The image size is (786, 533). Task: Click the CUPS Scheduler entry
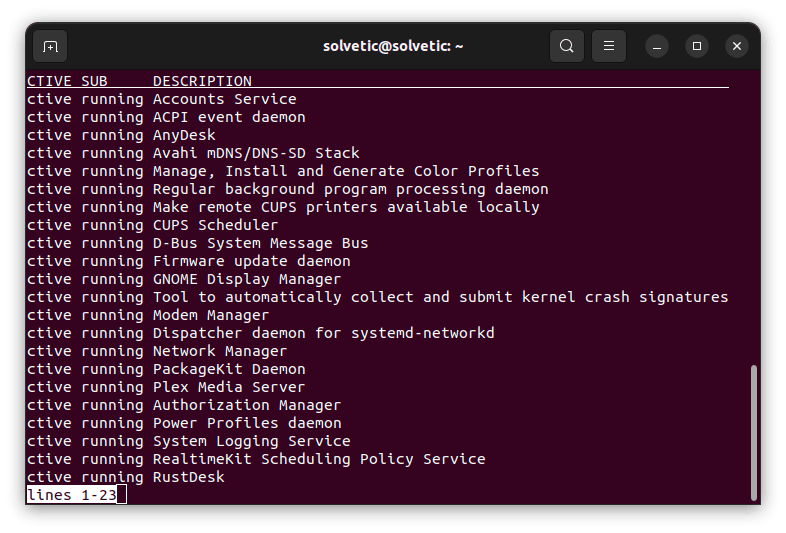pyautogui.click(x=215, y=225)
